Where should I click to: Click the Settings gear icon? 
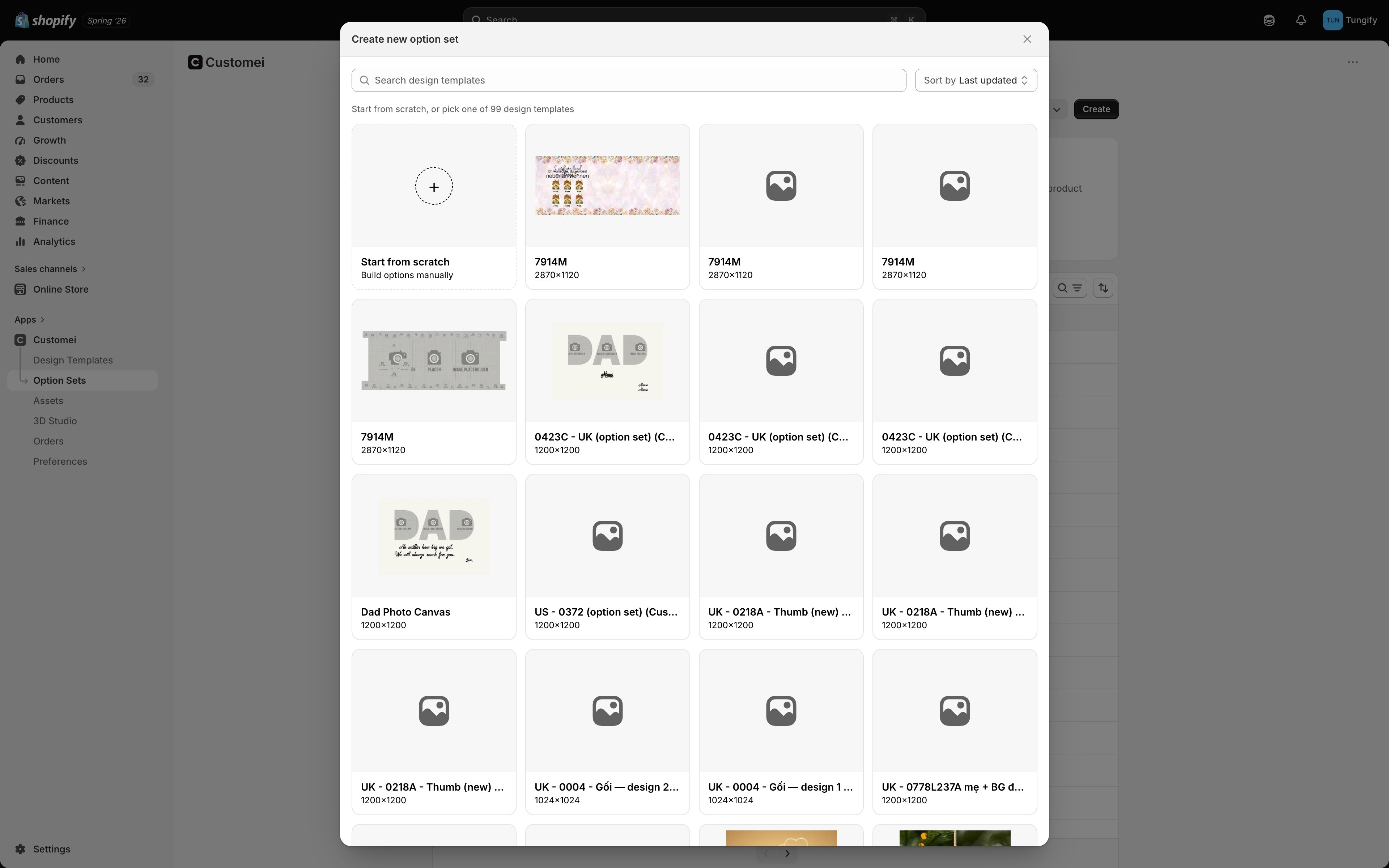(21, 849)
